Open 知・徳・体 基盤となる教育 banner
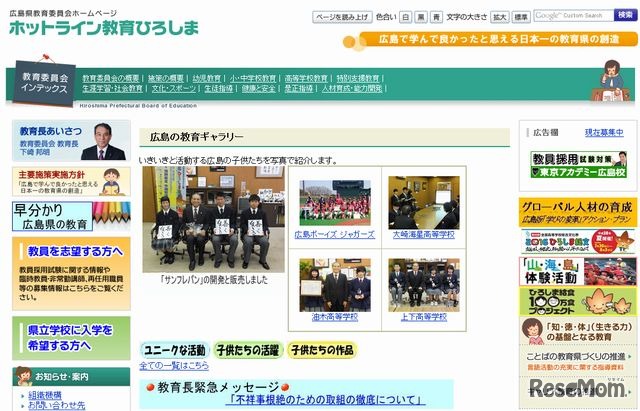 578,331
